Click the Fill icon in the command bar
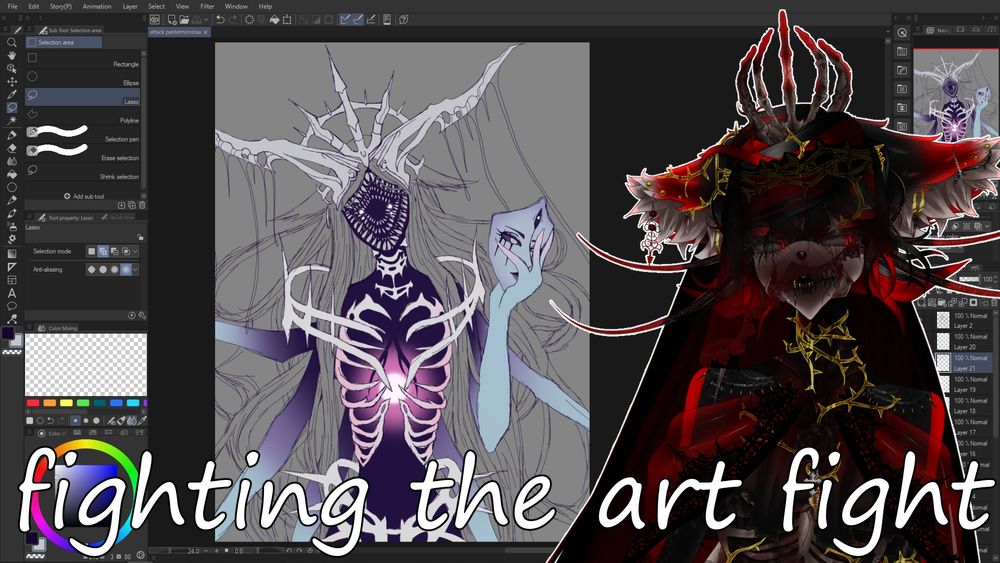Screen dimensions: 1000x563 point(274,20)
